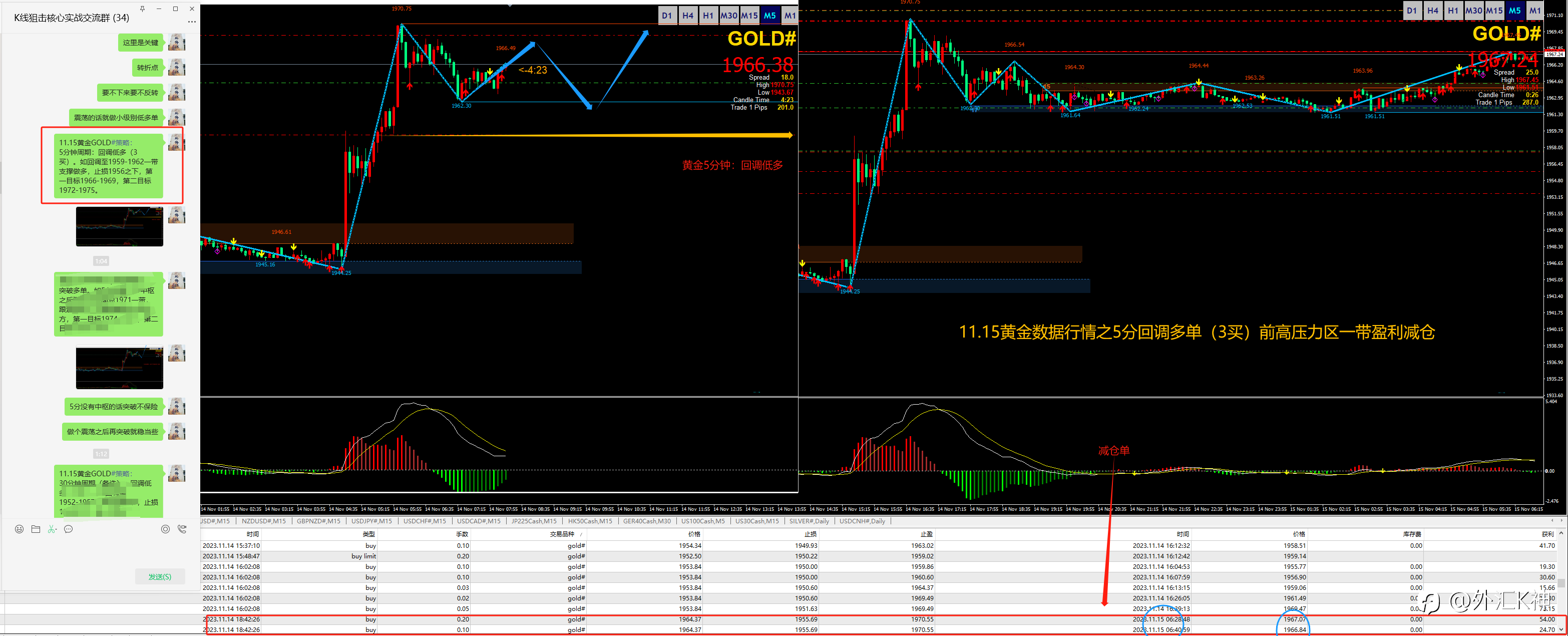Switch left chart to M15 timeframe
The width and height of the screenshot is (1568, 636).
click(749, 16)
